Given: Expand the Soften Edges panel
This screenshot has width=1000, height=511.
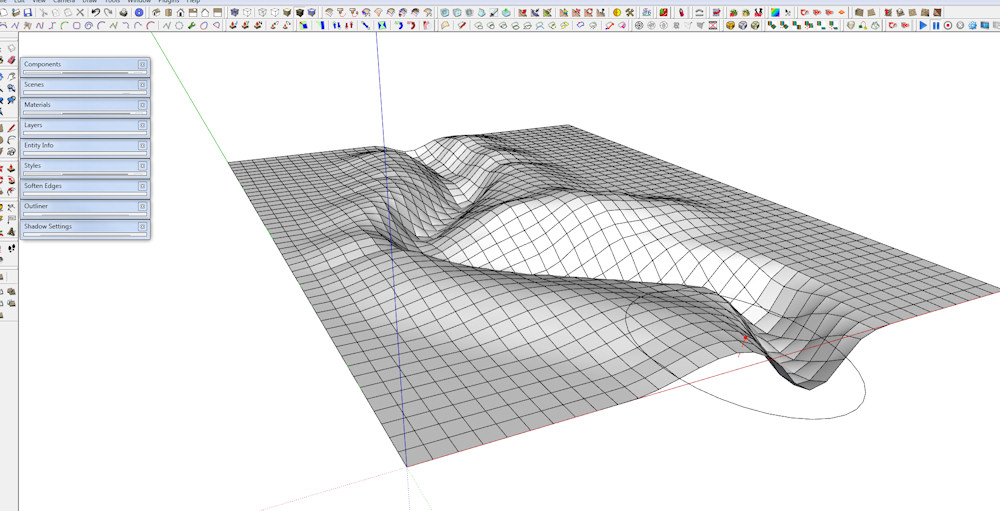Looking at the screenshot, I should click(85, 186).
